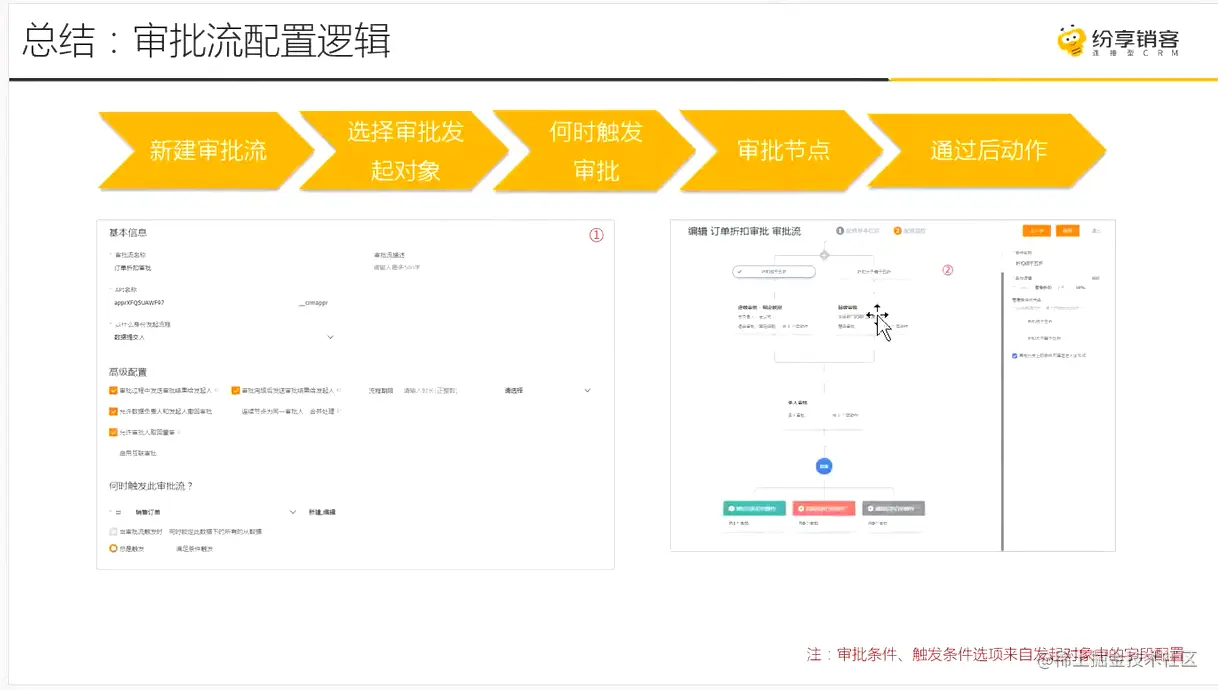The height and width of the screenshot is (690, 1218).
Task: Click the 编辑 订单折扣审批 审批流 title
Action: 744,231
